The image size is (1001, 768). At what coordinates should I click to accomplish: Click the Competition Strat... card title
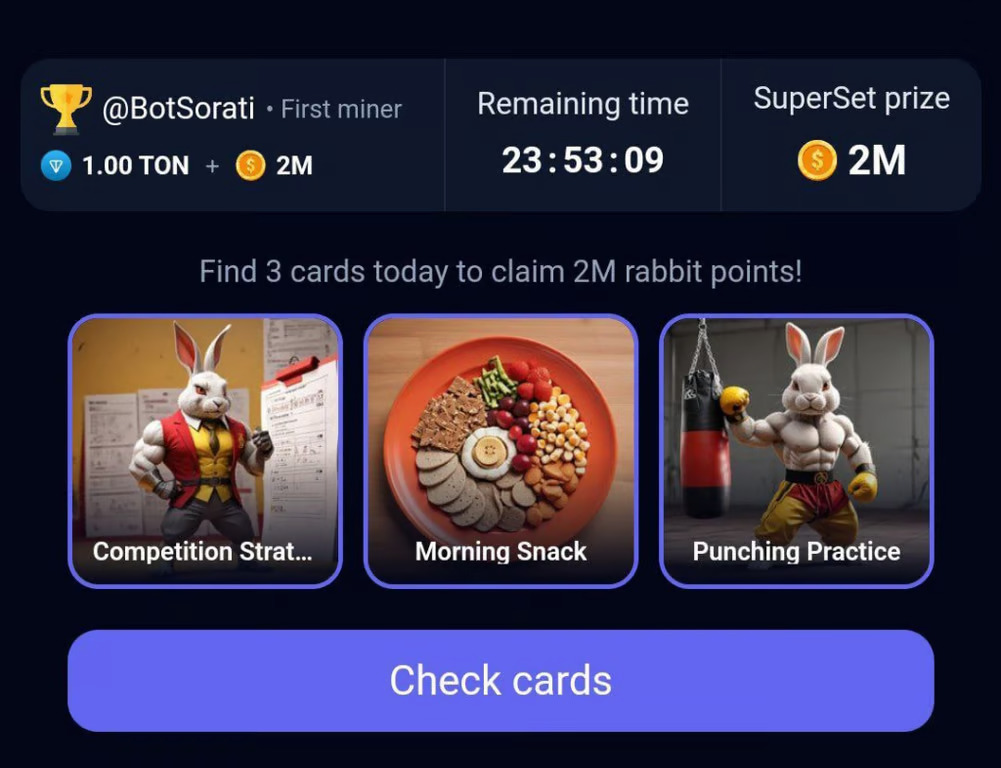[x=203, y=552]
